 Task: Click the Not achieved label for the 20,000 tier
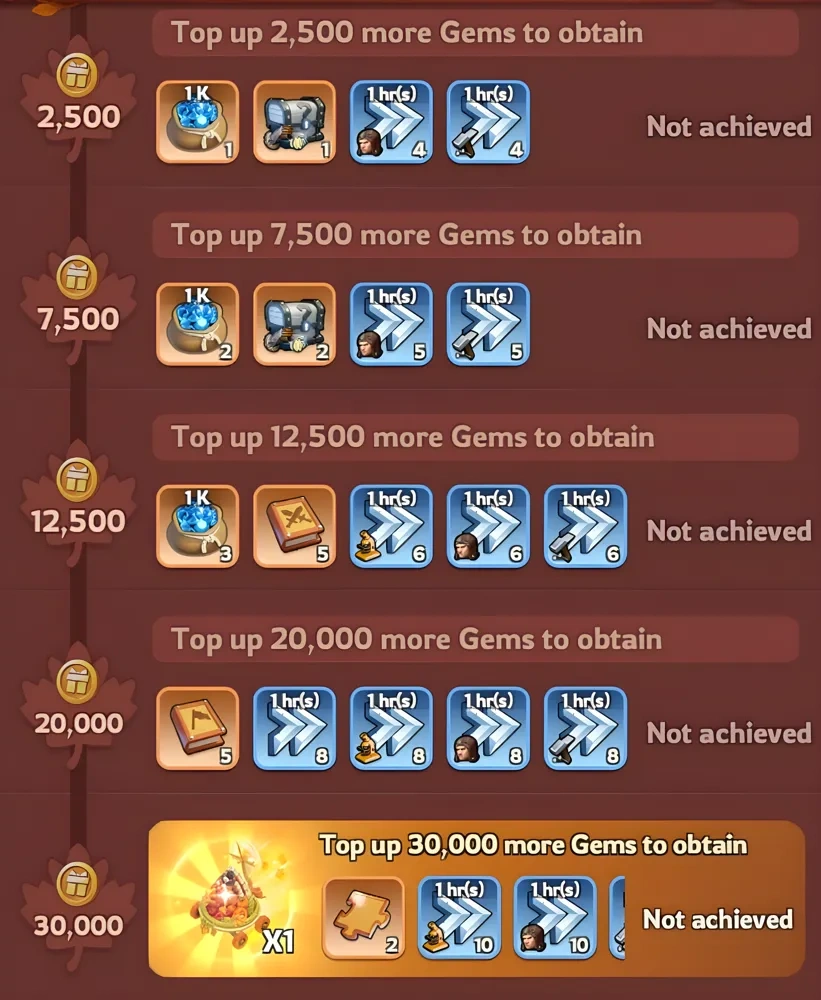point(729,733)
